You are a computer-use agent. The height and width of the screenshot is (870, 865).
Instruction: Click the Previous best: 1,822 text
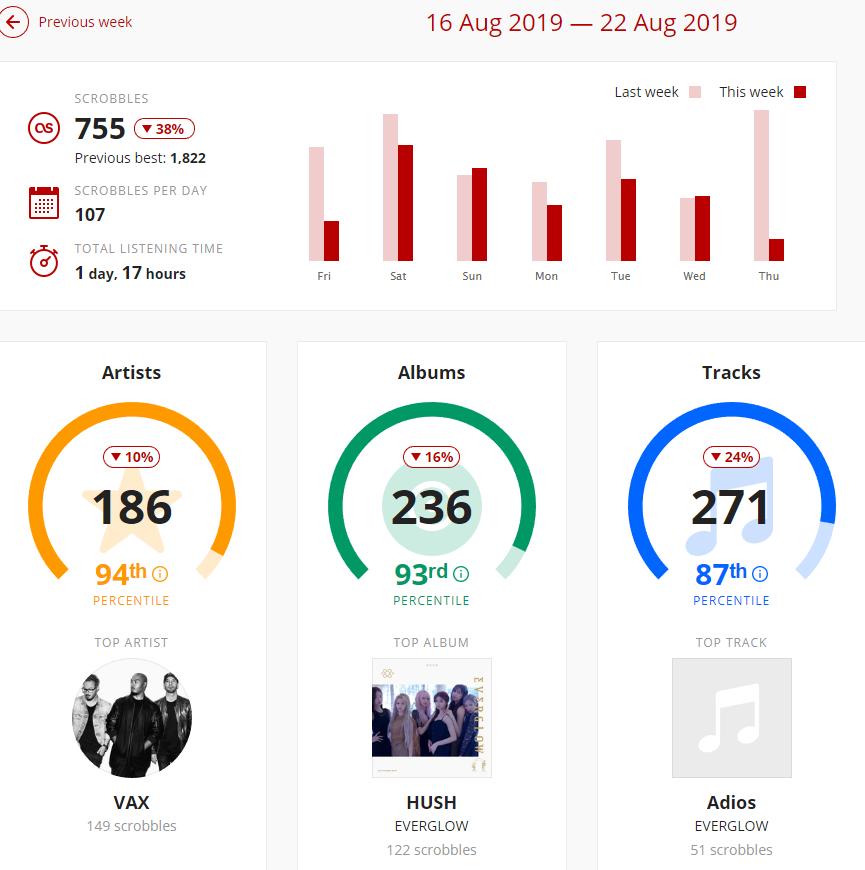point(140,158)
